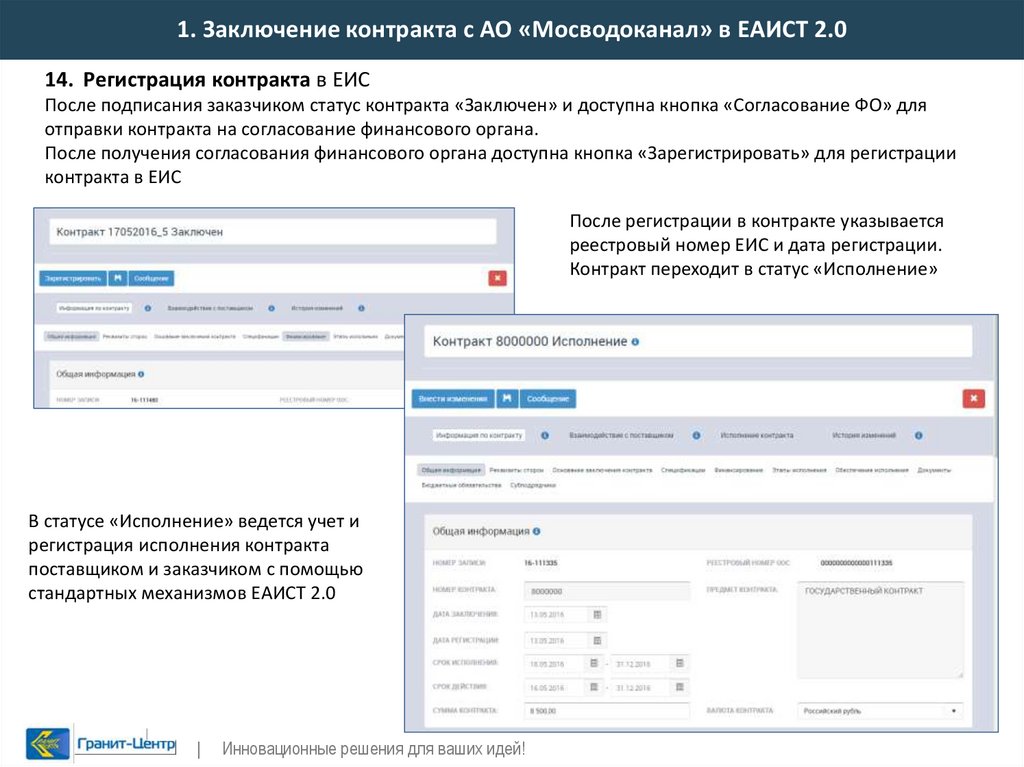Open Реквизиты сторон subtab in Заключен window
The width and height of the screenshot is (1024, 767).
[x=125, y=336]
